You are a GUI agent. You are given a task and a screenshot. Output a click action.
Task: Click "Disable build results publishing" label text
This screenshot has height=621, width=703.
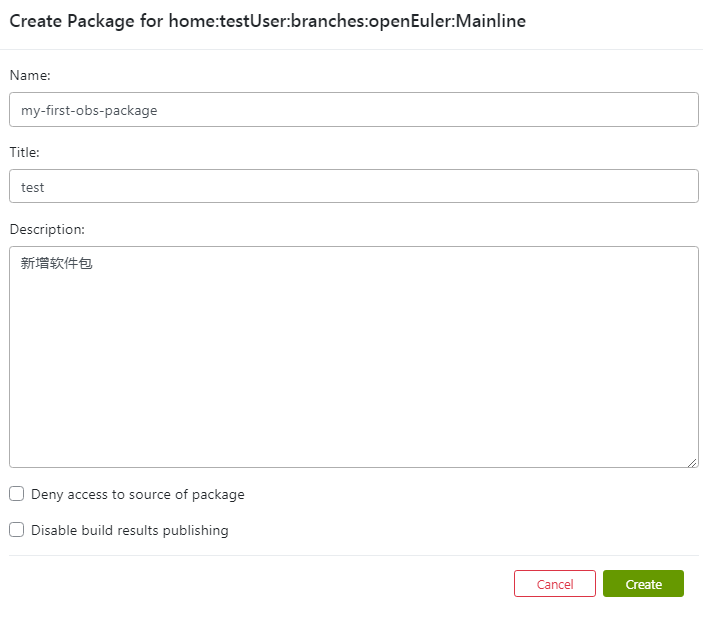[130, 530]
